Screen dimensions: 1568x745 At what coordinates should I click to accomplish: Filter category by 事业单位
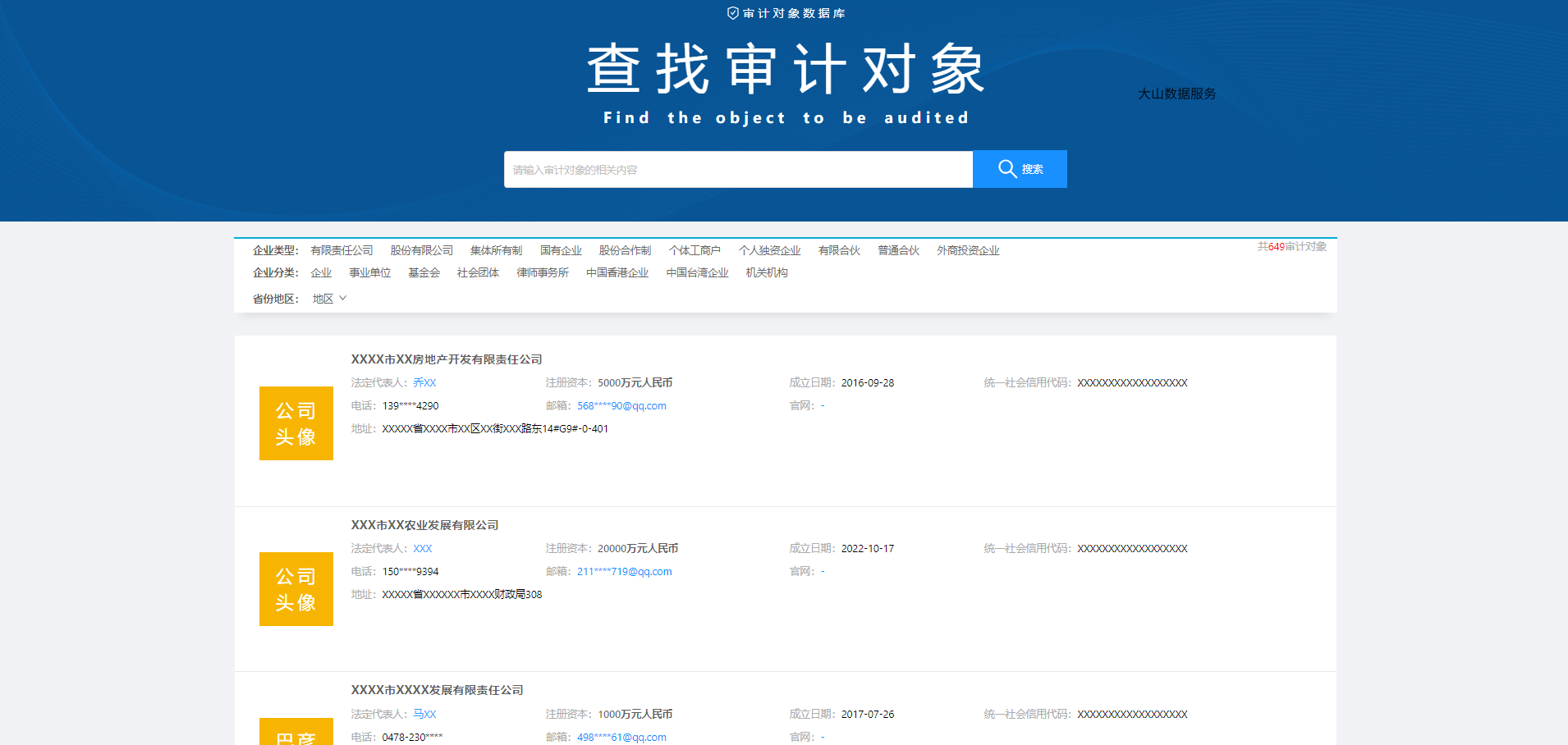370,272
